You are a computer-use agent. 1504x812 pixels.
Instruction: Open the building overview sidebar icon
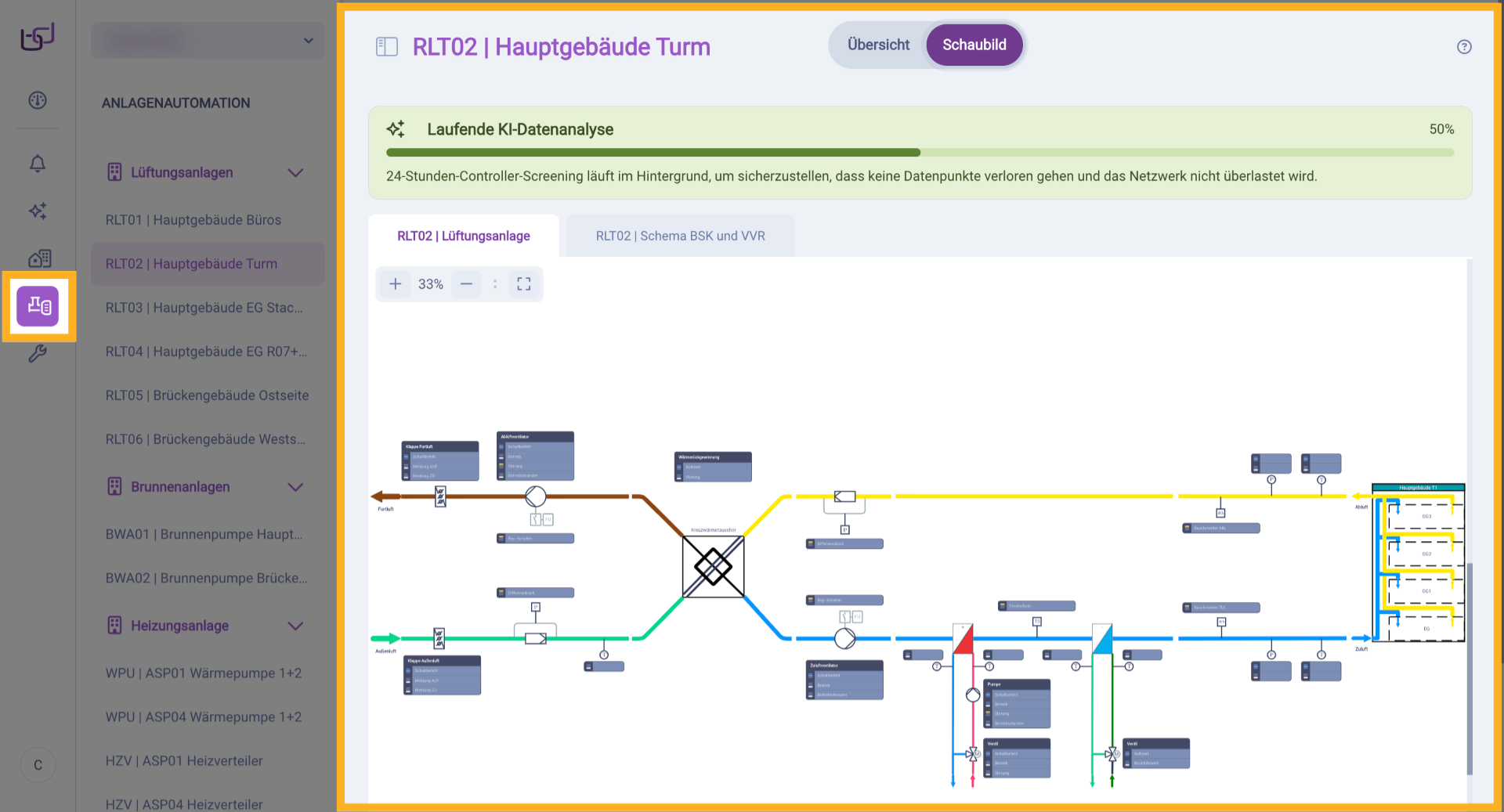(39, 258)
